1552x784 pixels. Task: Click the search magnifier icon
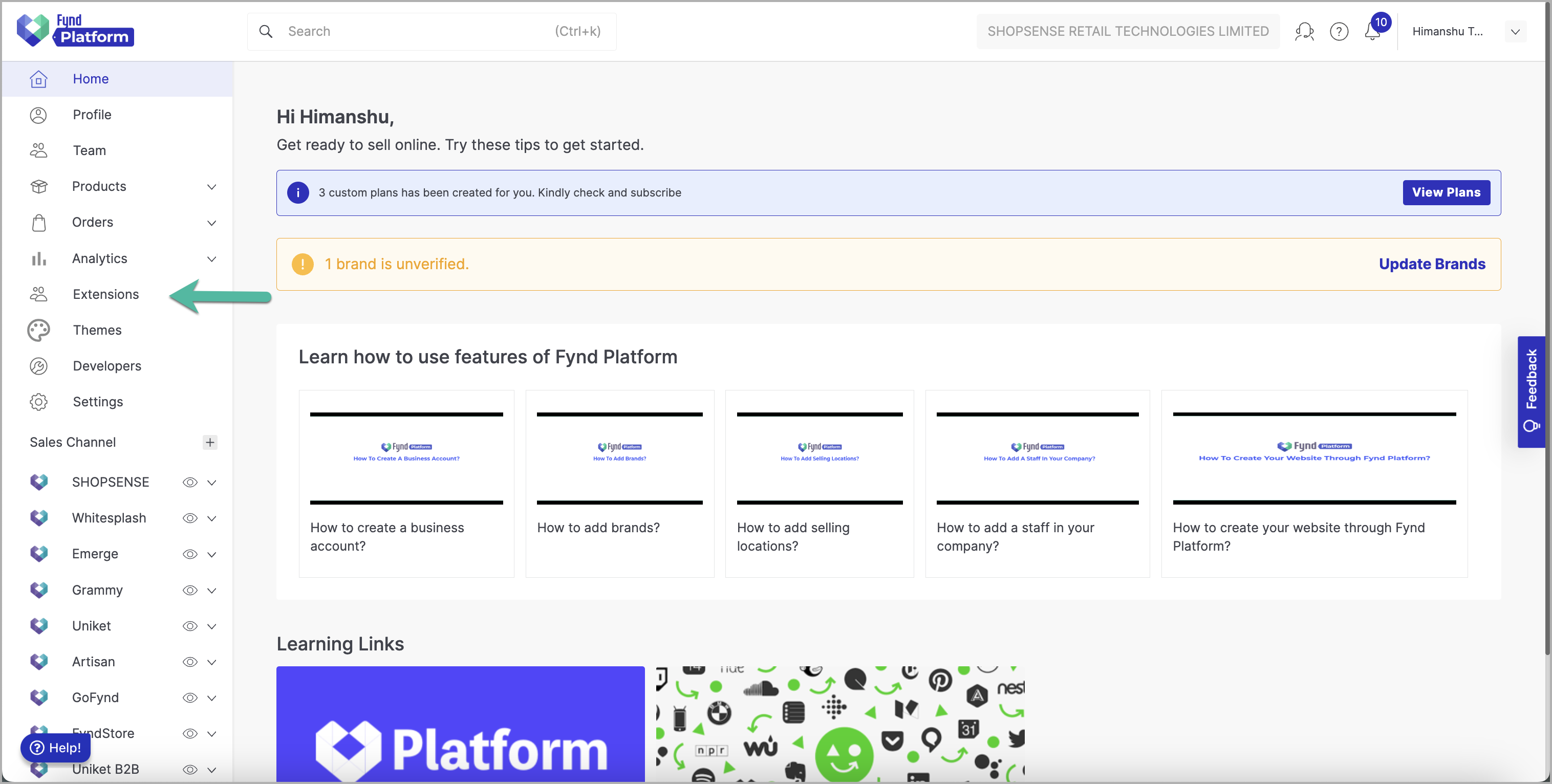pos(266,31)
